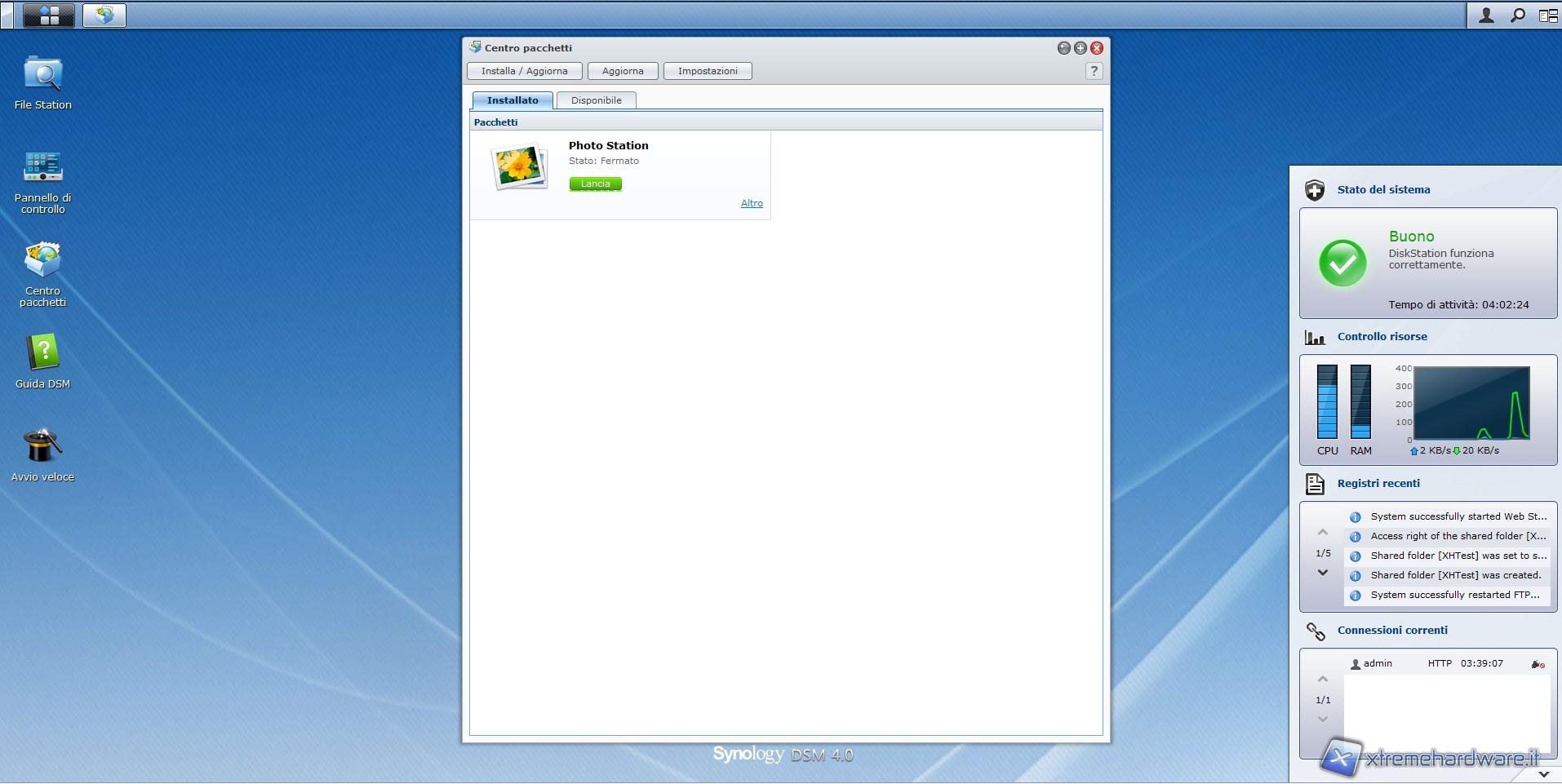Toggle the widgets panel icon in taskbar
1562x784 pixels.
(1547, 16)
